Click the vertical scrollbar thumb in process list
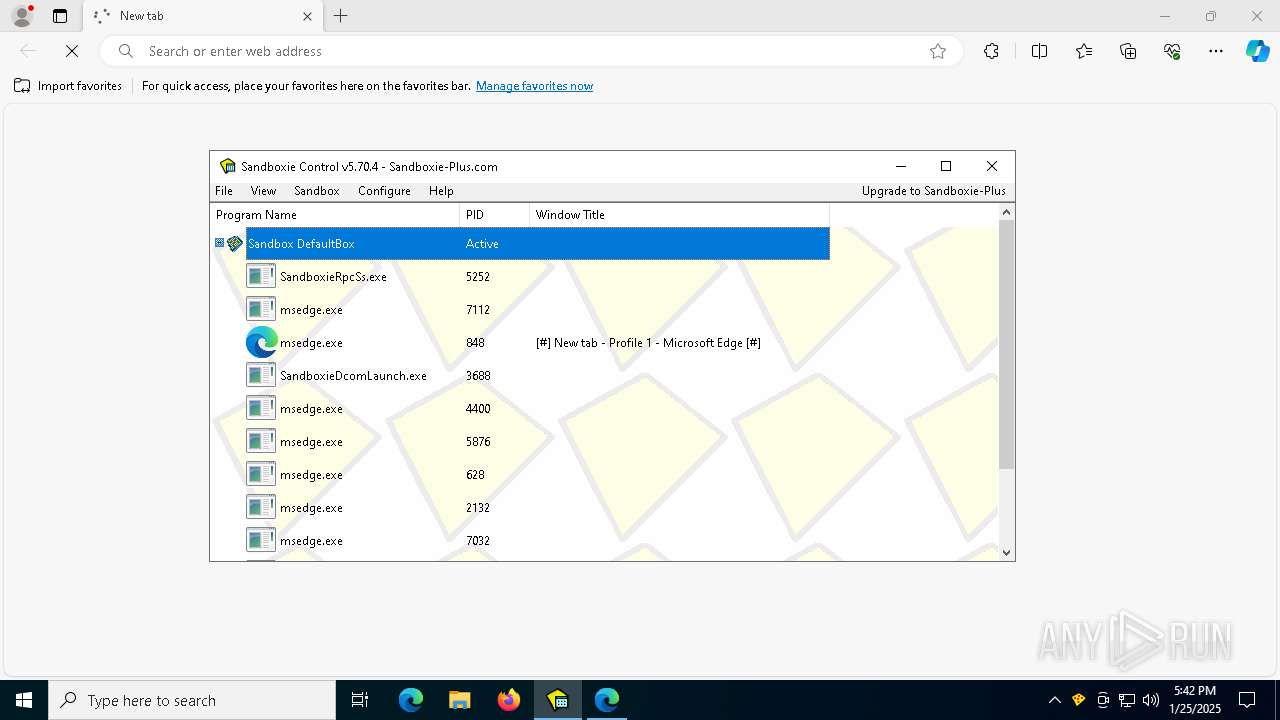 pyautogui.click(x=1007, y=344)
